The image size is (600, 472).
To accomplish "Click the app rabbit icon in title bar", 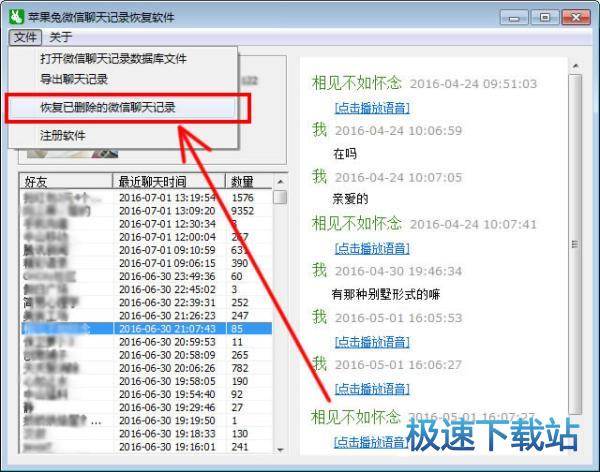I will pyautogui.click(x=16, y=17).
